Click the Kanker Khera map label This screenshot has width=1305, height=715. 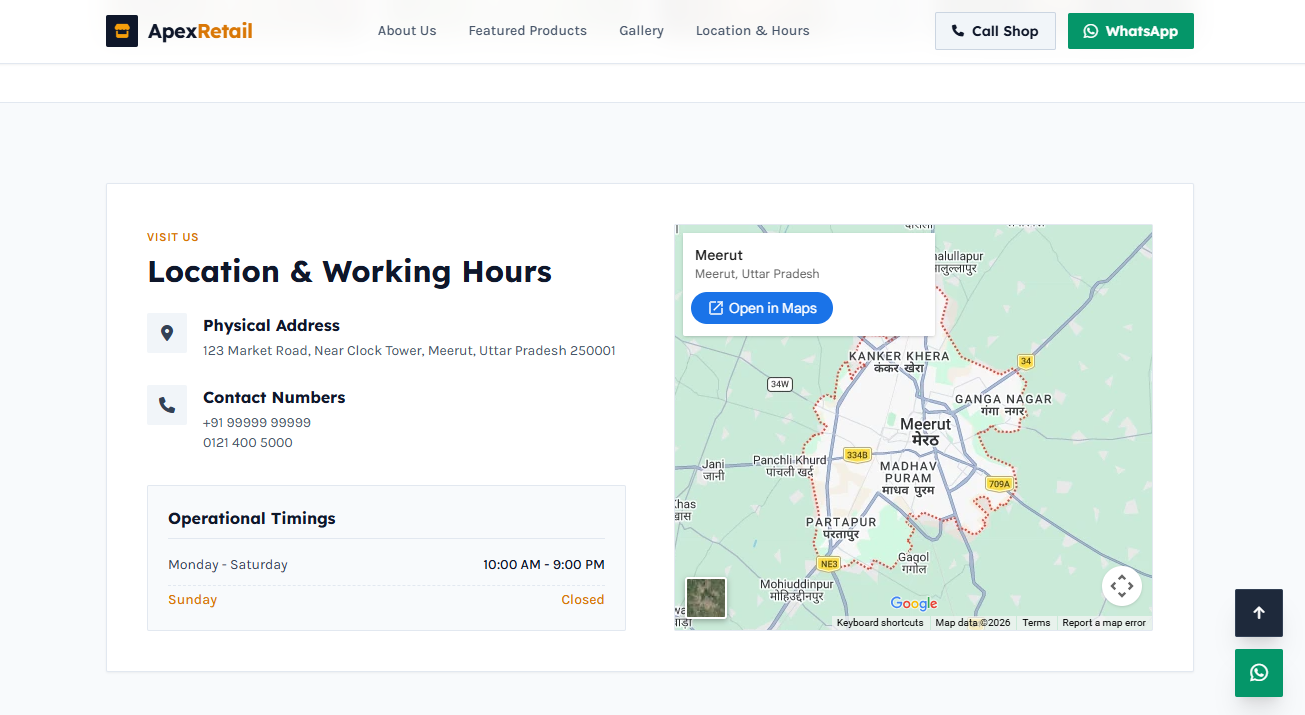click(x=899, y=362)
